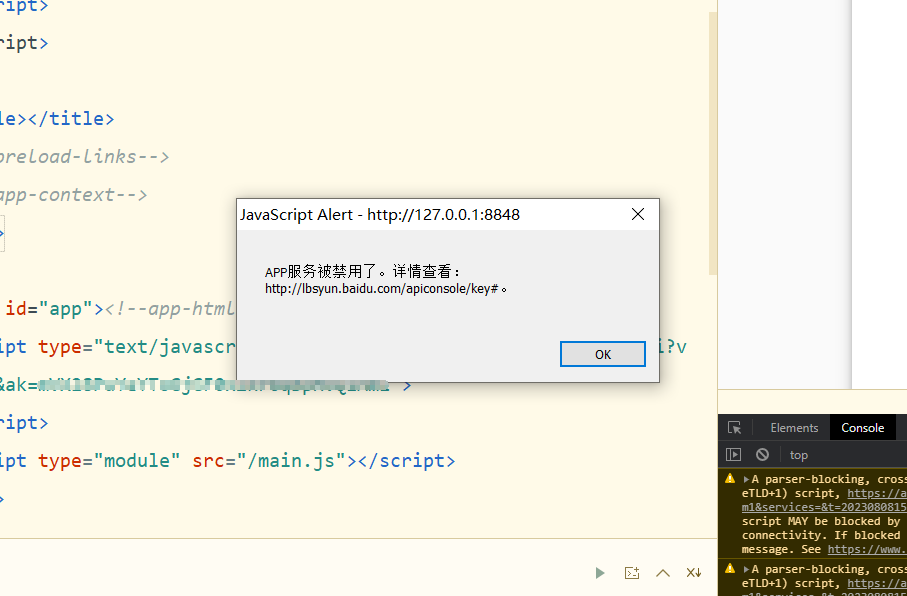Screen dimensions: 907x596
Task: Click the '</title>' closing tag in code
Action: 71,119
